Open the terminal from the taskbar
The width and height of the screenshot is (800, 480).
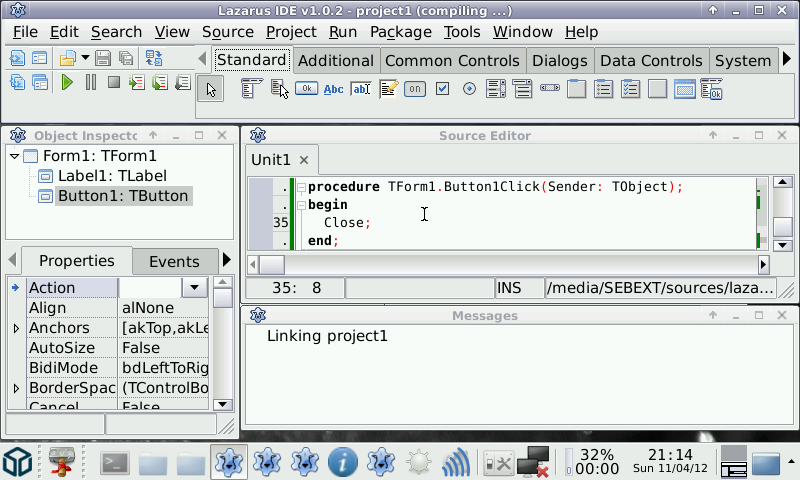[114, 463]
